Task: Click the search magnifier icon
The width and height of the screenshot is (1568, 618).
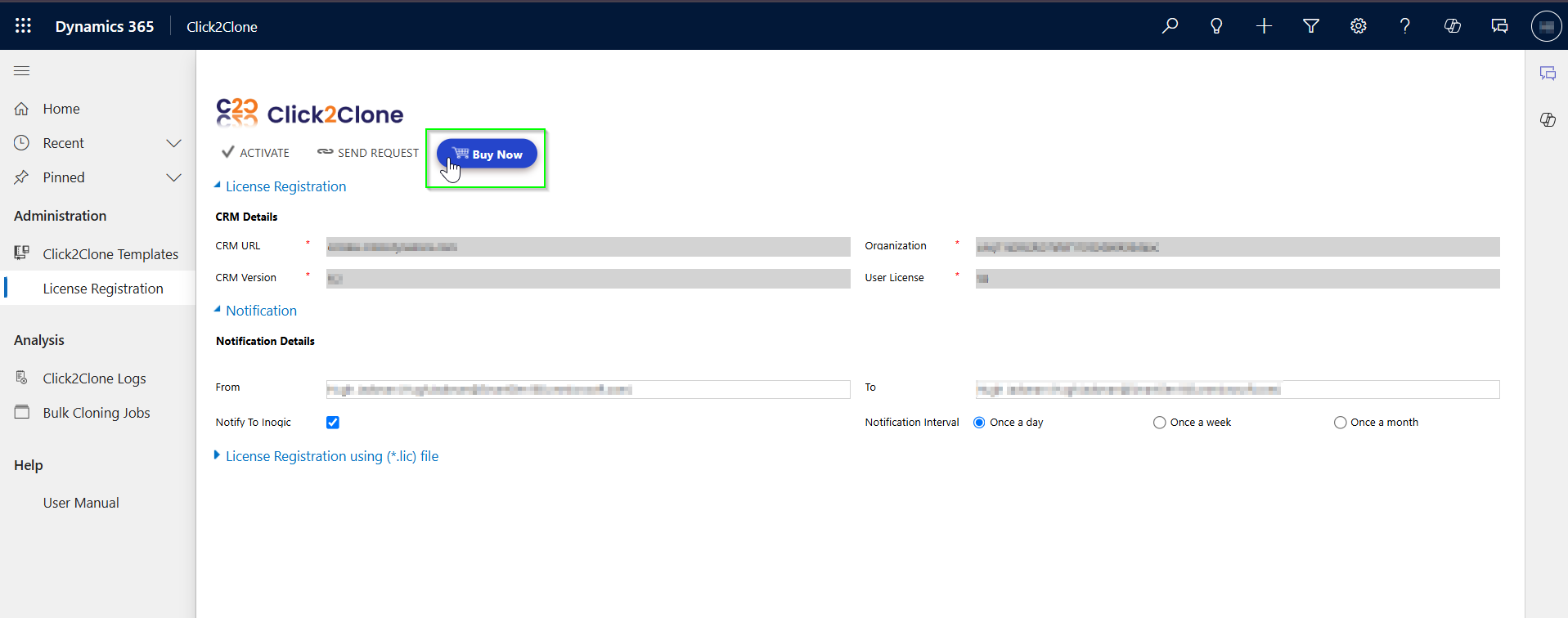Action: click(1170, 26)
